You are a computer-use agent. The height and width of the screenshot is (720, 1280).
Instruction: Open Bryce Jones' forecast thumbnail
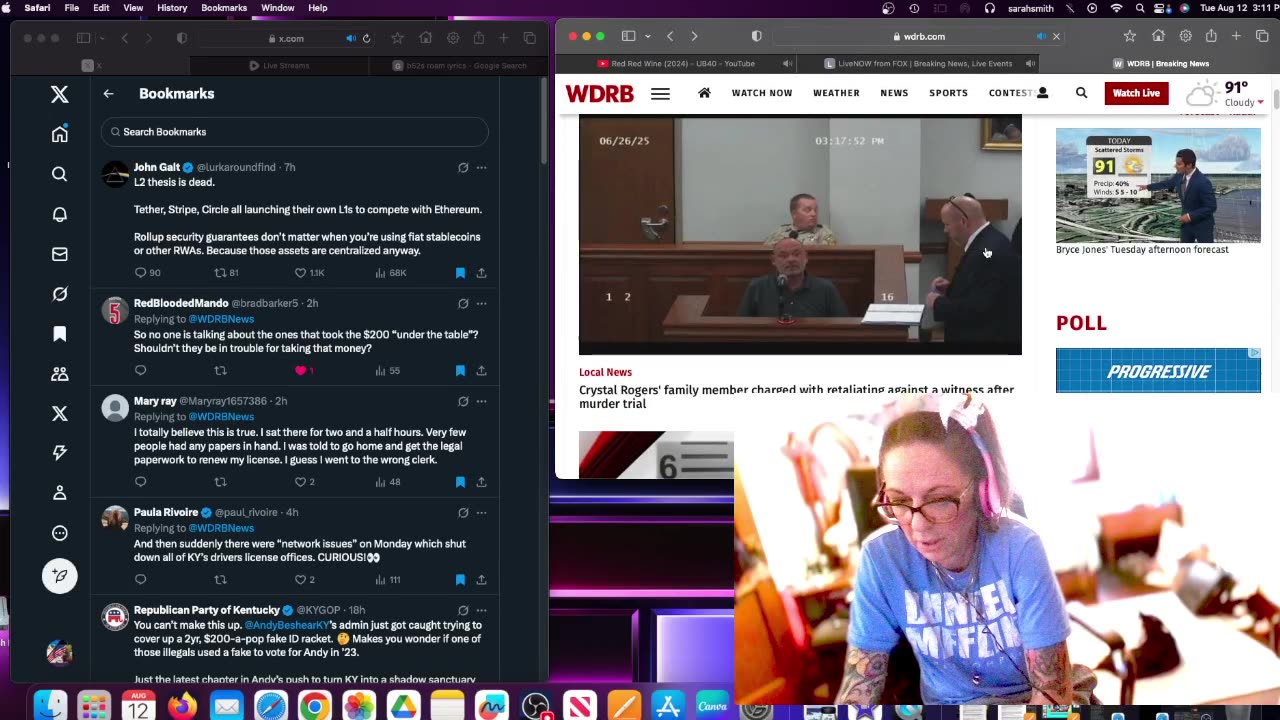[1158, 185]
